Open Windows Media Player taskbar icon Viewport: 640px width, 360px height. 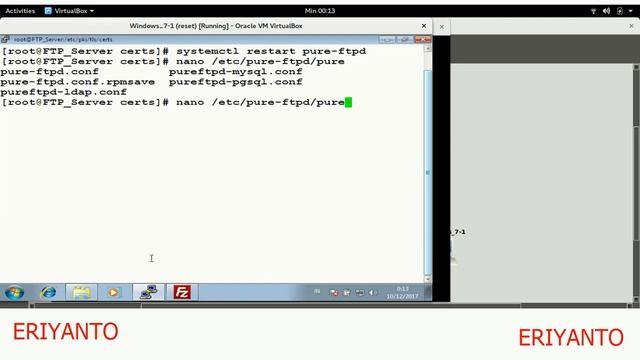113,292
